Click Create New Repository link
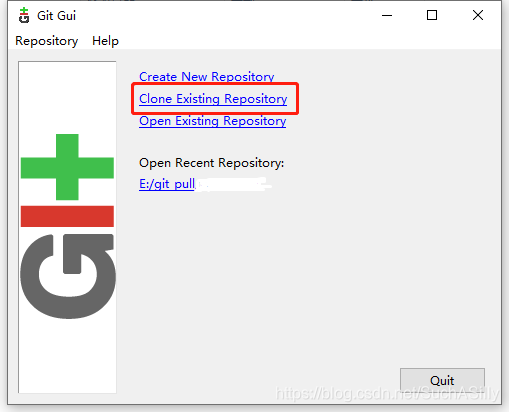Viewport: 509px width, 412px height. click(207, 77)
